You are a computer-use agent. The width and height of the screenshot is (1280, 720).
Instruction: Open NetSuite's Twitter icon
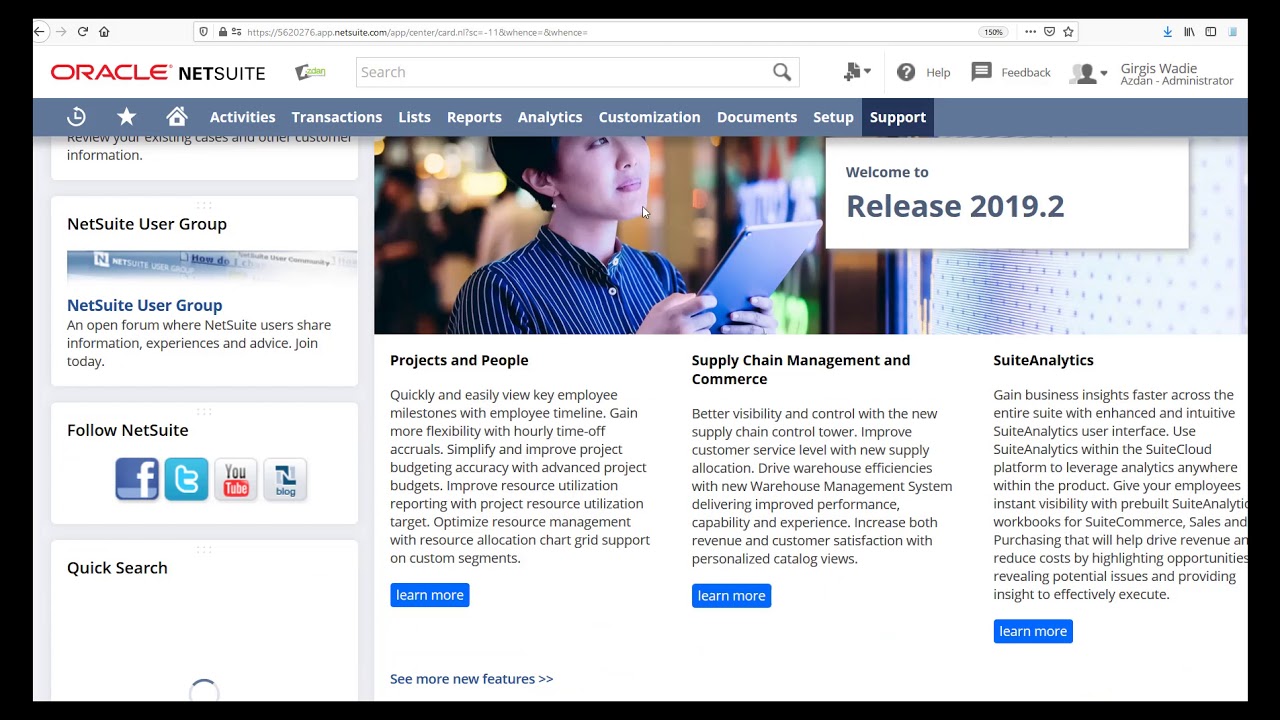(186, 479)
